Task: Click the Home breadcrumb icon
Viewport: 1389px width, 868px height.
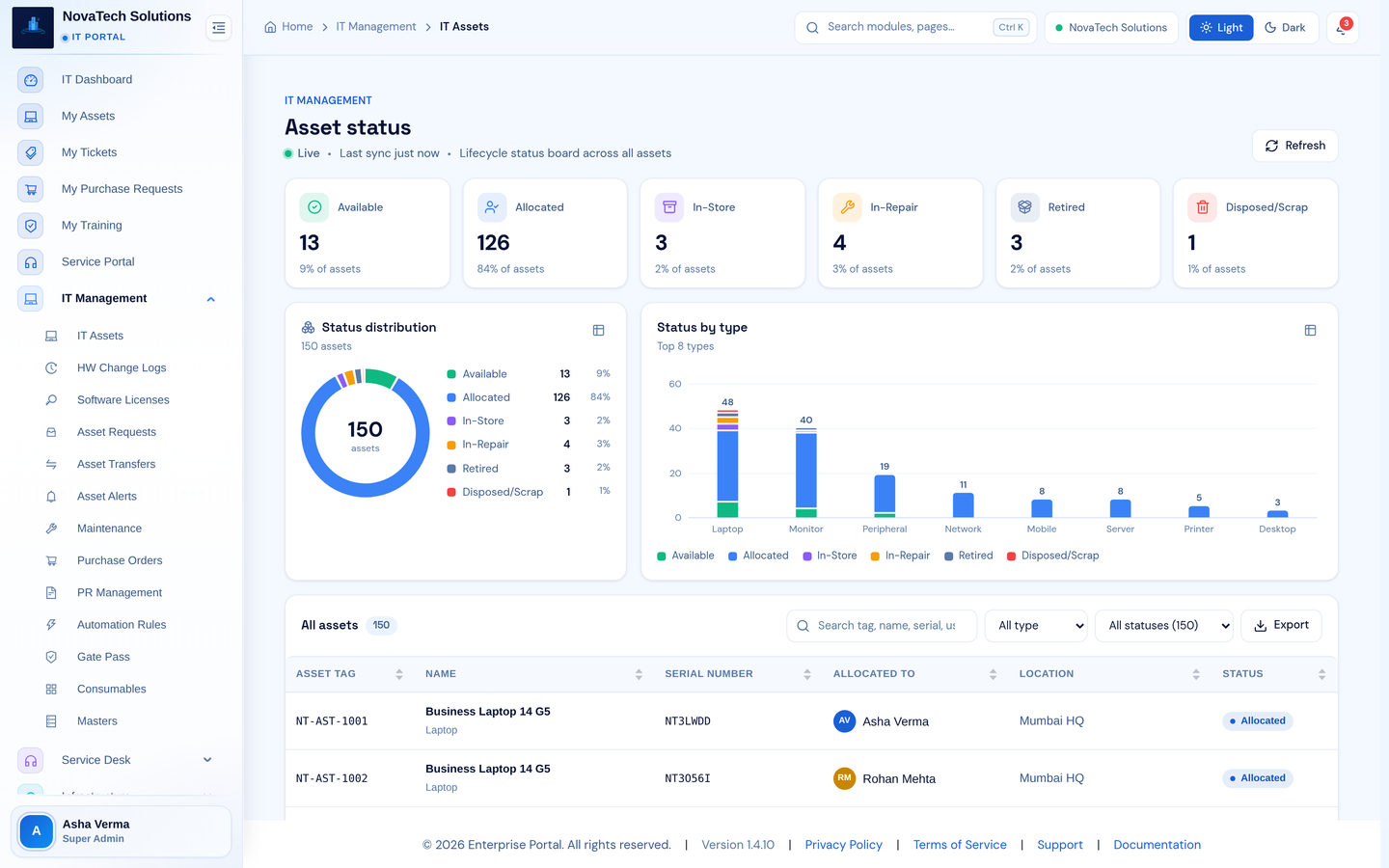Action: (x=270, y=27)
